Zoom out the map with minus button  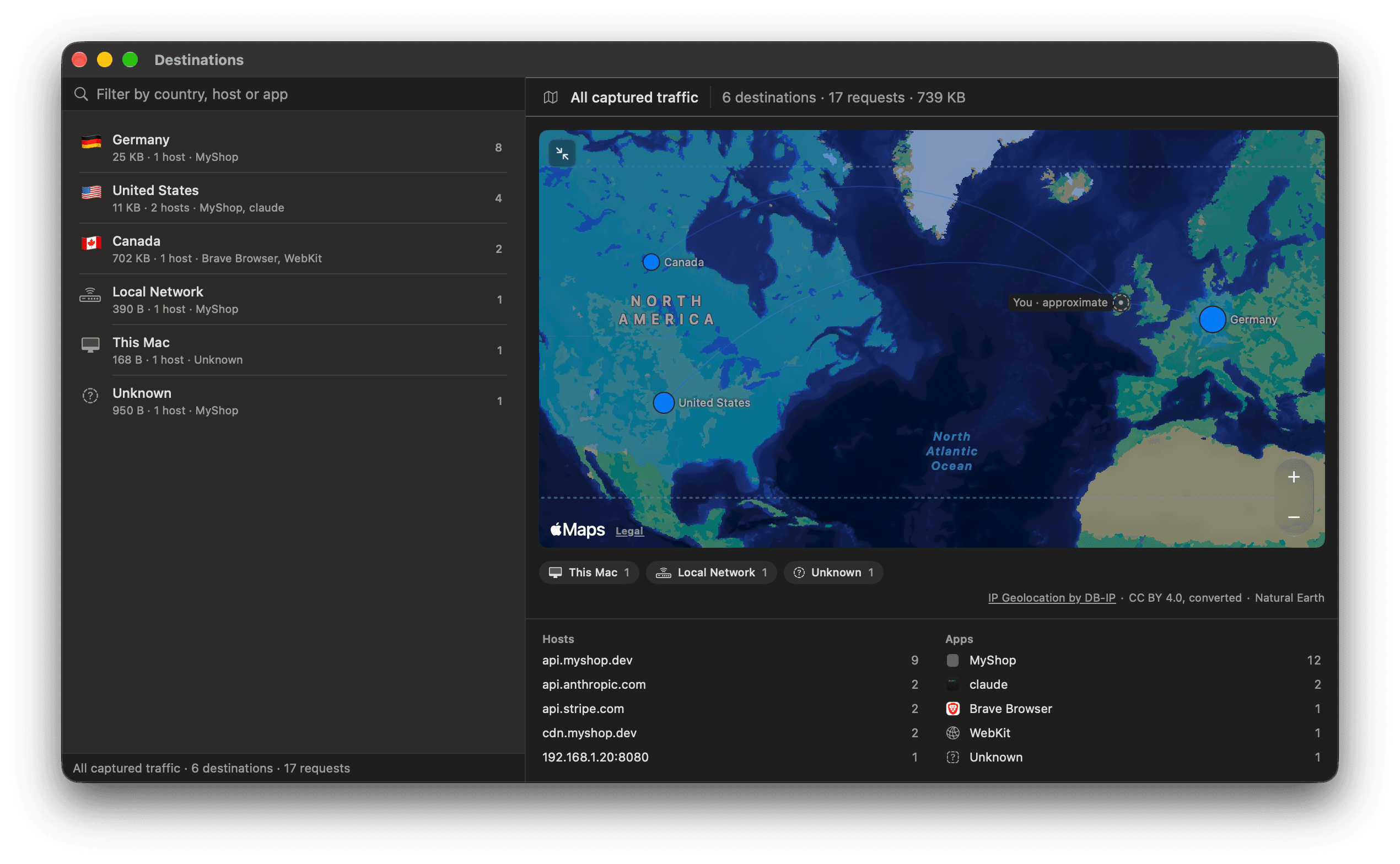[x=1293, y=517]
